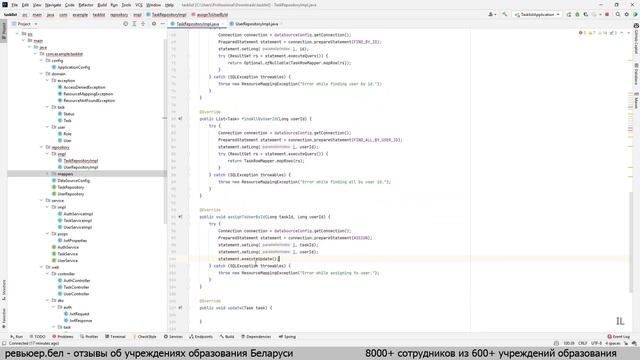Screen dimensions: 640x360
Task: Click the TaskRepositoryImpl class icon in tree
Action: (60, 161)
